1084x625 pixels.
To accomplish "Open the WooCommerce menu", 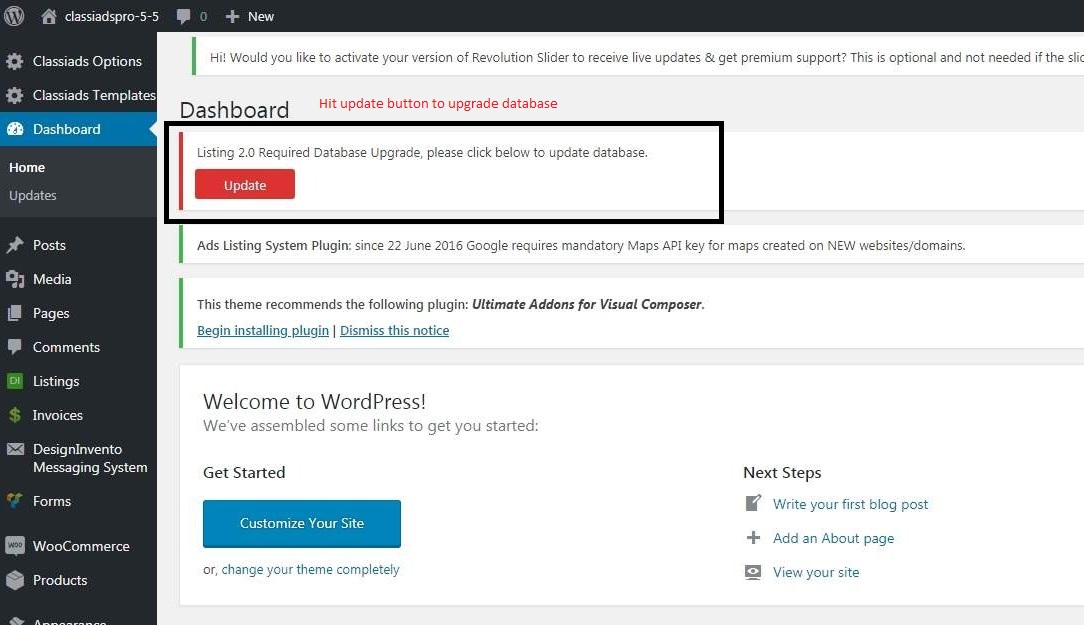I will [x=79, y=546].
